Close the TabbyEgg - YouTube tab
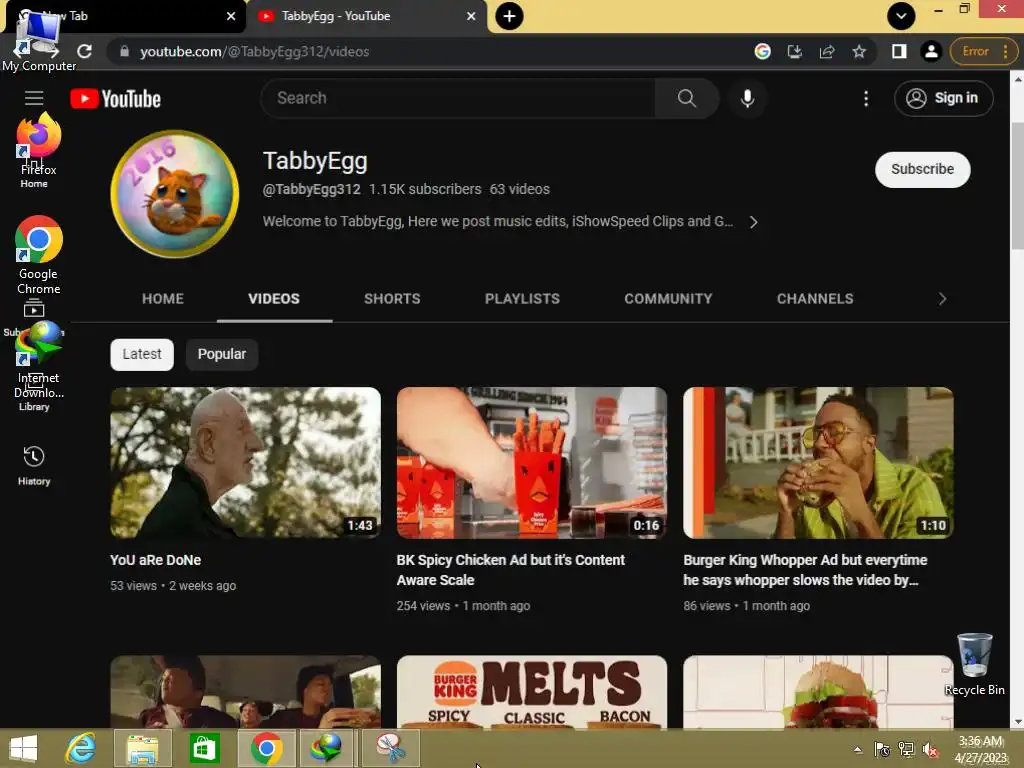This screenshot has width=1024, height=768. (471, 16)
